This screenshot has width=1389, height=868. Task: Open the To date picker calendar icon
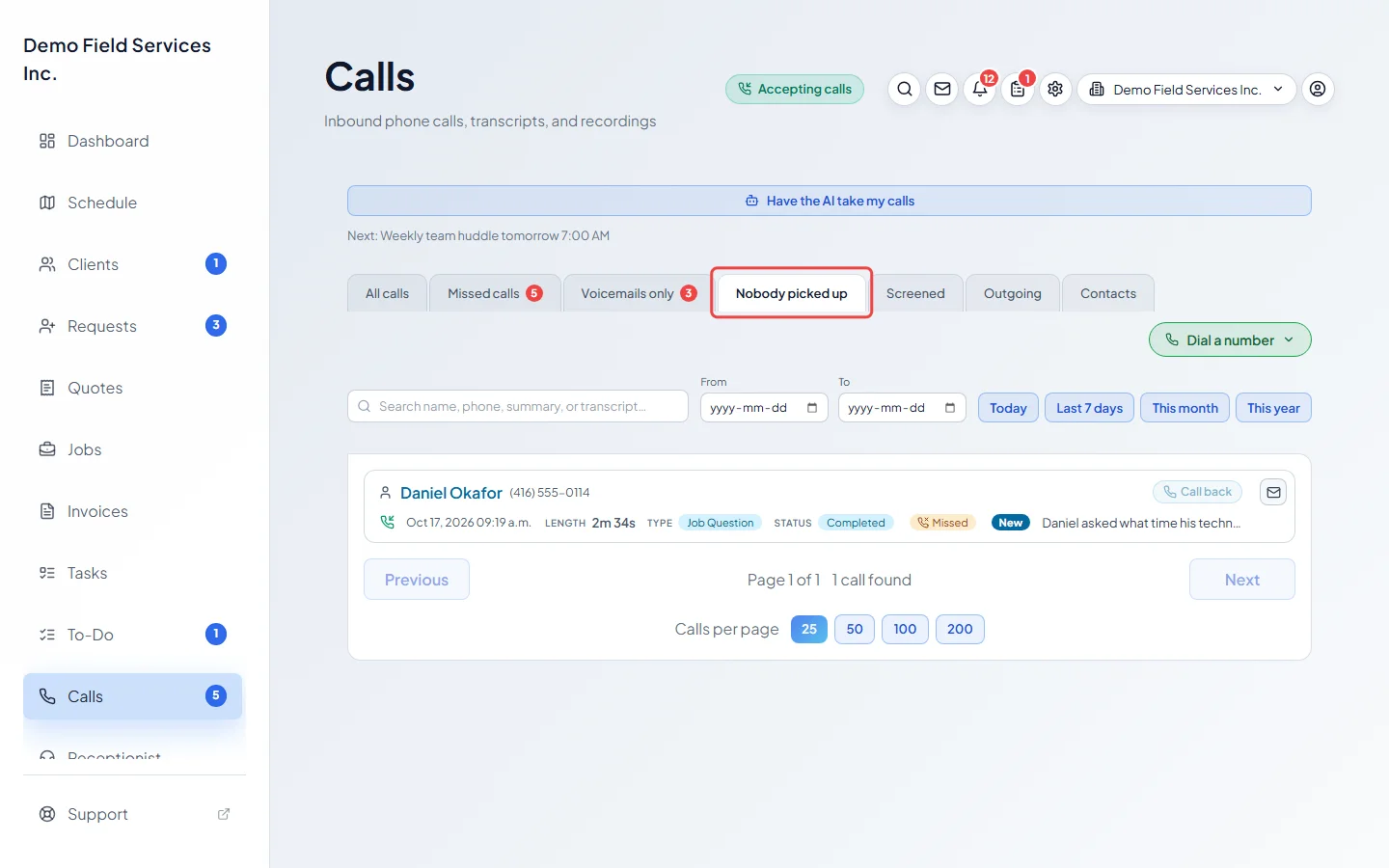pyautogui.click(x=950, y=408)
